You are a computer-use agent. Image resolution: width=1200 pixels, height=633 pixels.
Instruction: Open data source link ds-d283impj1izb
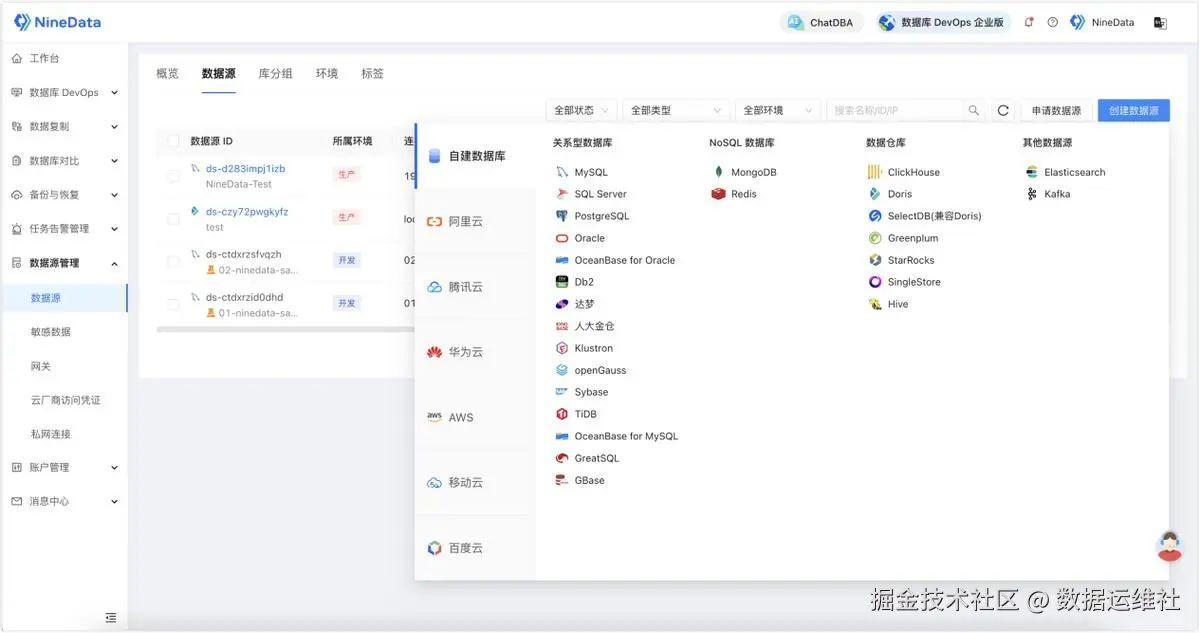pos(245,169)
